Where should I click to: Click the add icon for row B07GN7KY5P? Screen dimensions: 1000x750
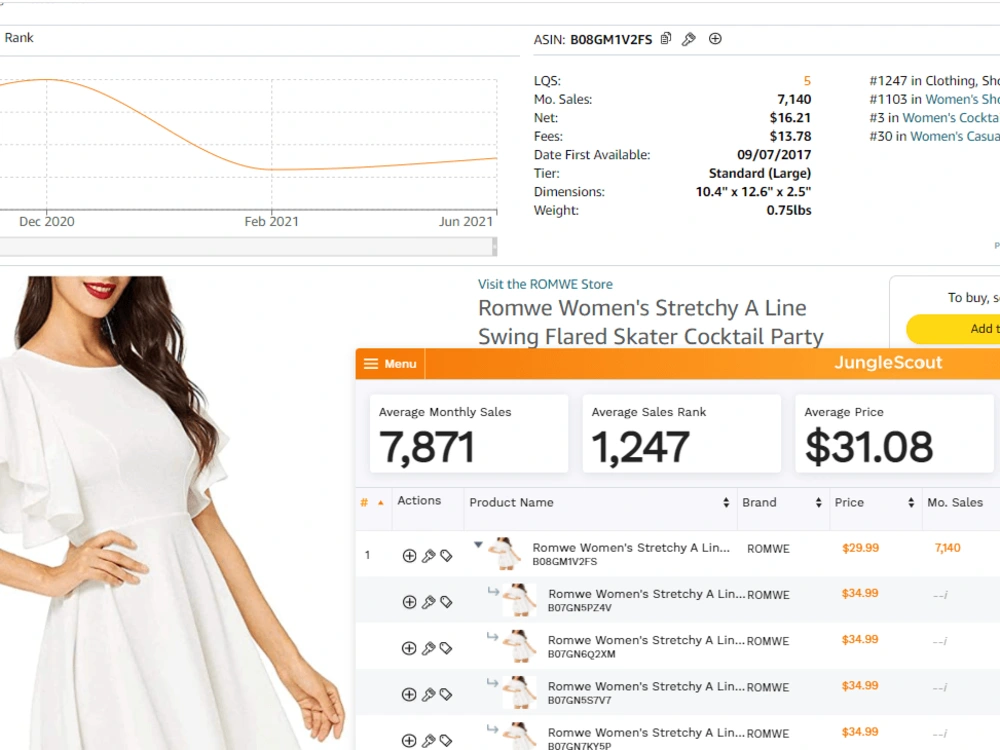point(409,740)
